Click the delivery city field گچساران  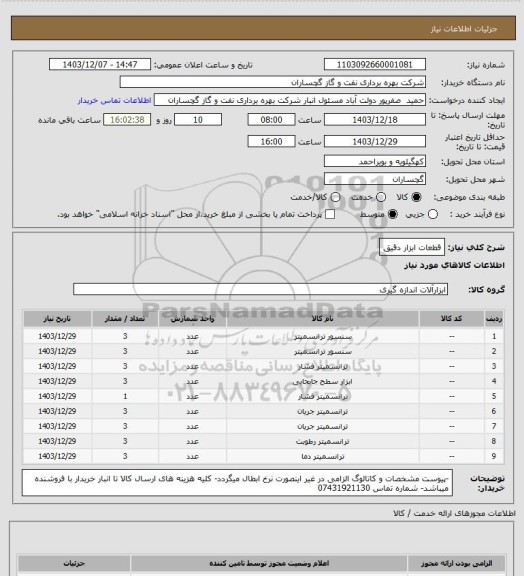pyautogui.click(x=375, y=179)
